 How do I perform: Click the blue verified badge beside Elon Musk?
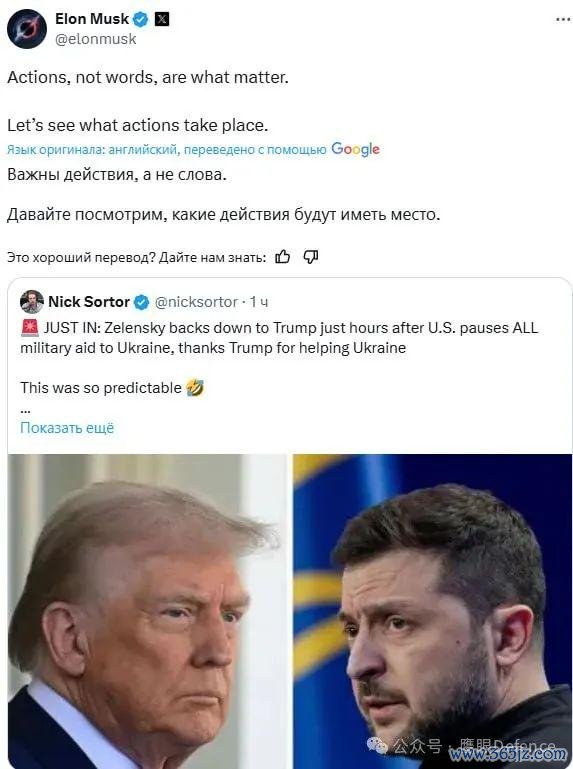(x=141, y=19)
